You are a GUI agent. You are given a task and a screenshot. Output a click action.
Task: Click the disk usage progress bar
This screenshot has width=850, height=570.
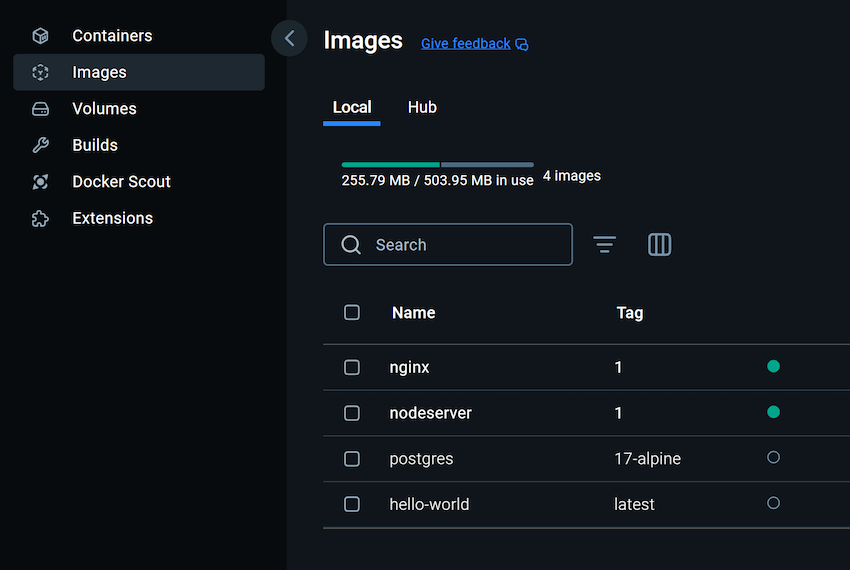click(437, 164)
